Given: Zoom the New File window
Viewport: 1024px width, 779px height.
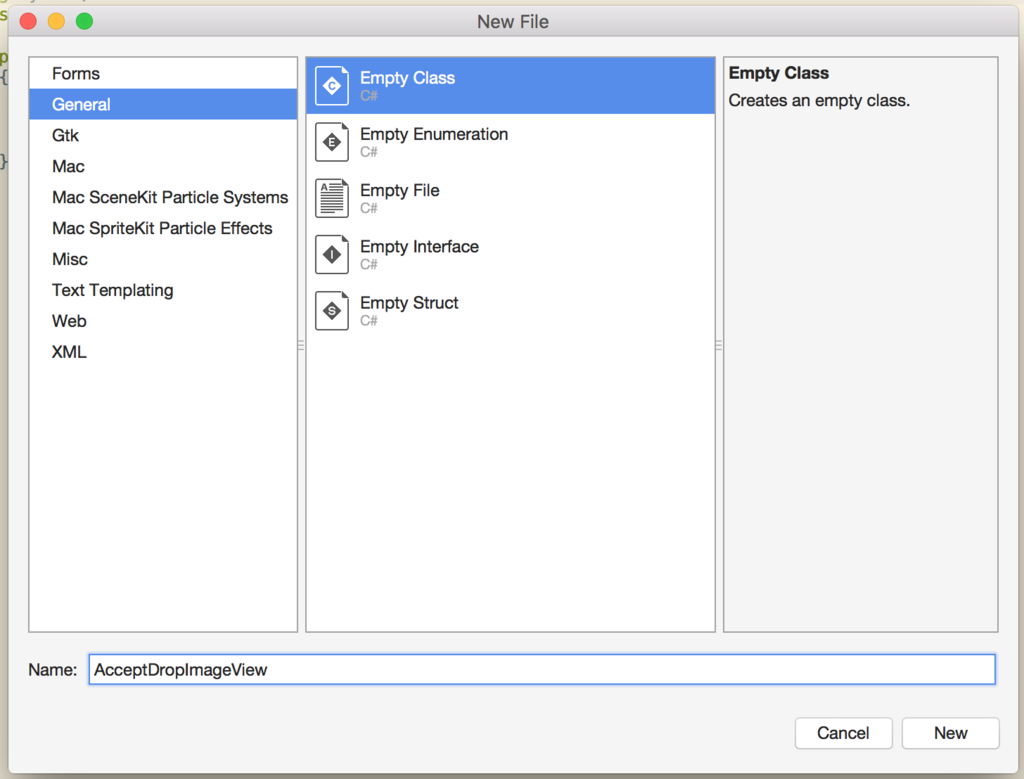Looking at the screenshot, I should (x=84, y=22).
